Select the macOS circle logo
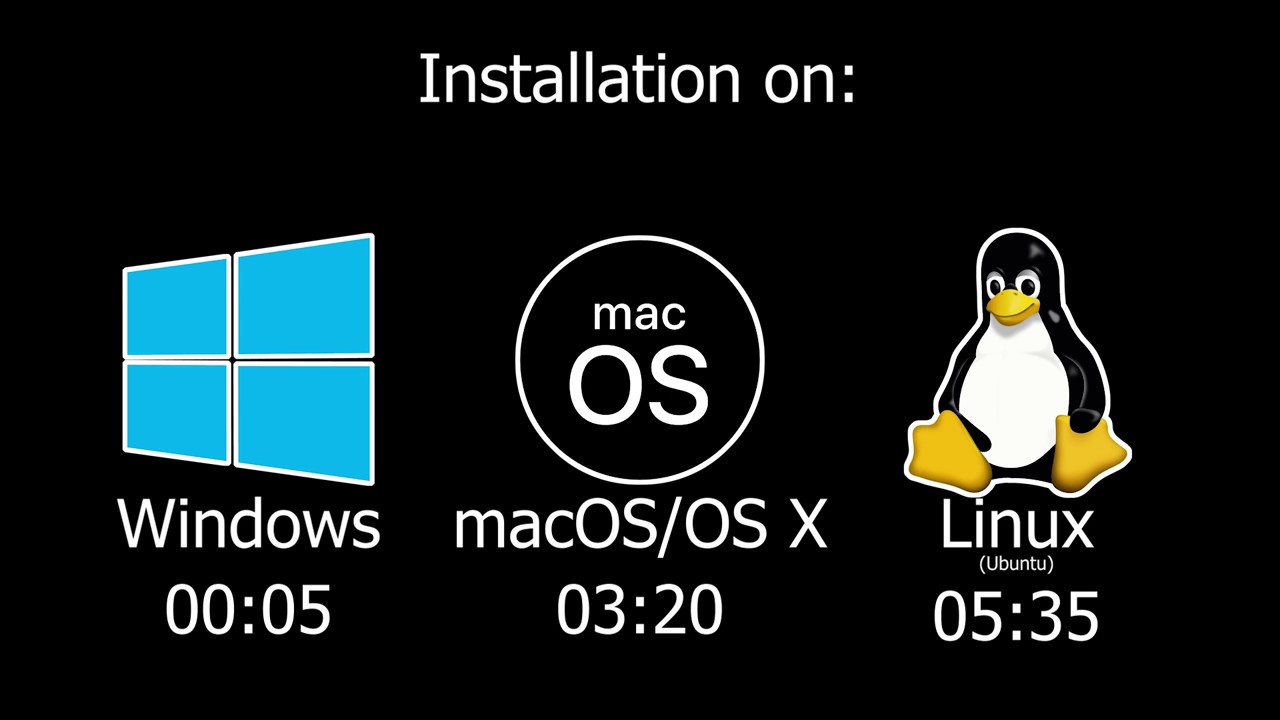Image resolution: width=1280 pixels, height=720 pixels. (640, 361)
